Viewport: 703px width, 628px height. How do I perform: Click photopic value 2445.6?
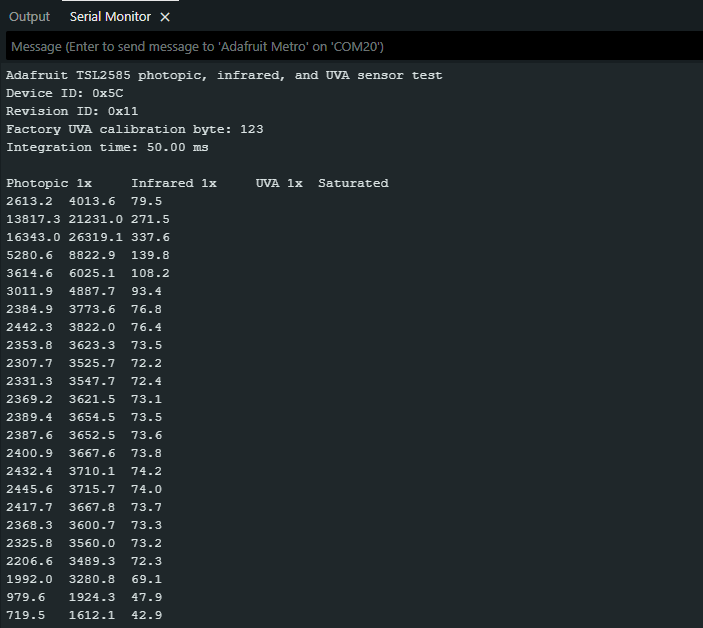pyautogui.click(x=29, y=489)
